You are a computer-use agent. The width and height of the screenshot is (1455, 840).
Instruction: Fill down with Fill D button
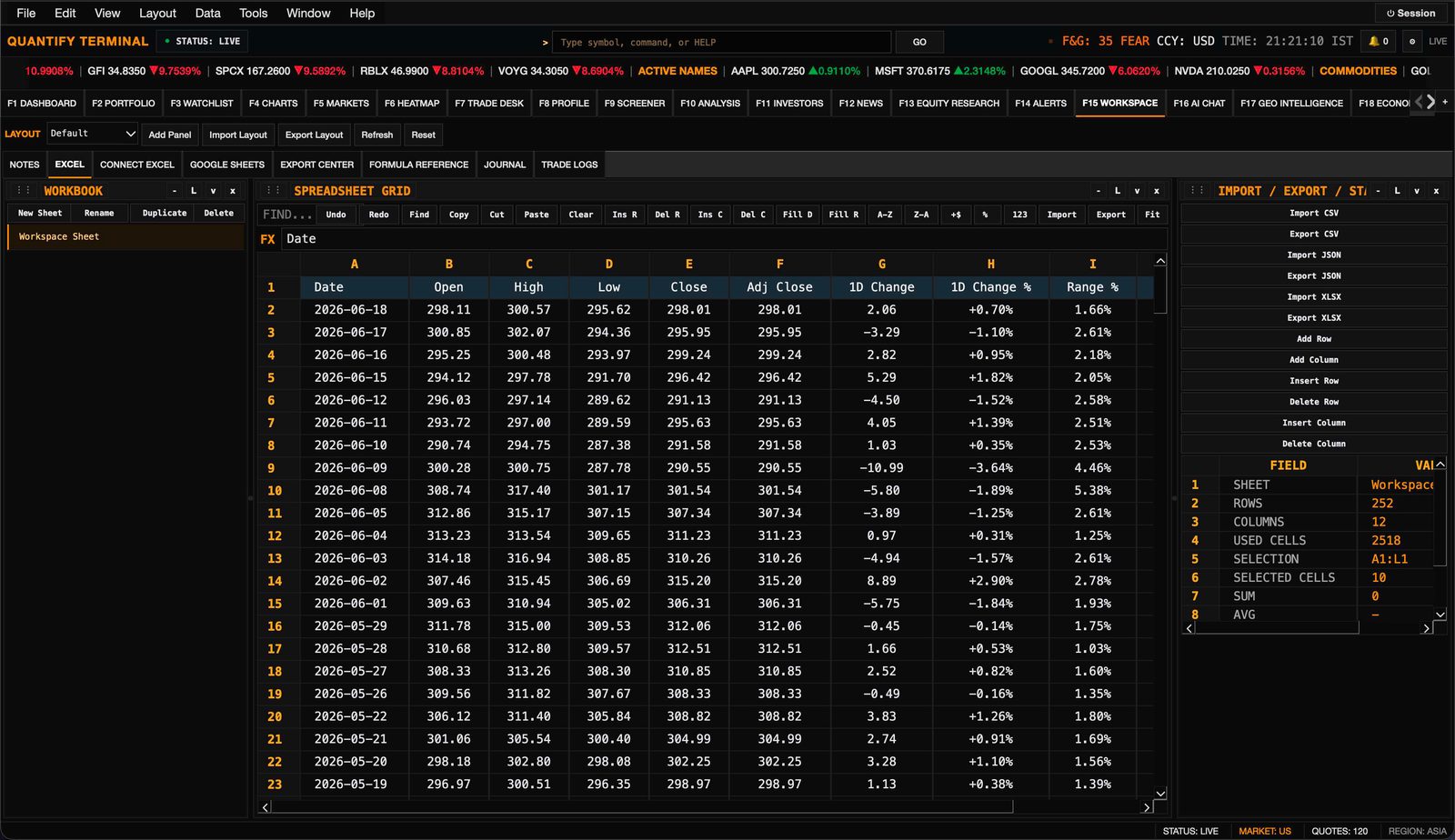click(798, 215)
